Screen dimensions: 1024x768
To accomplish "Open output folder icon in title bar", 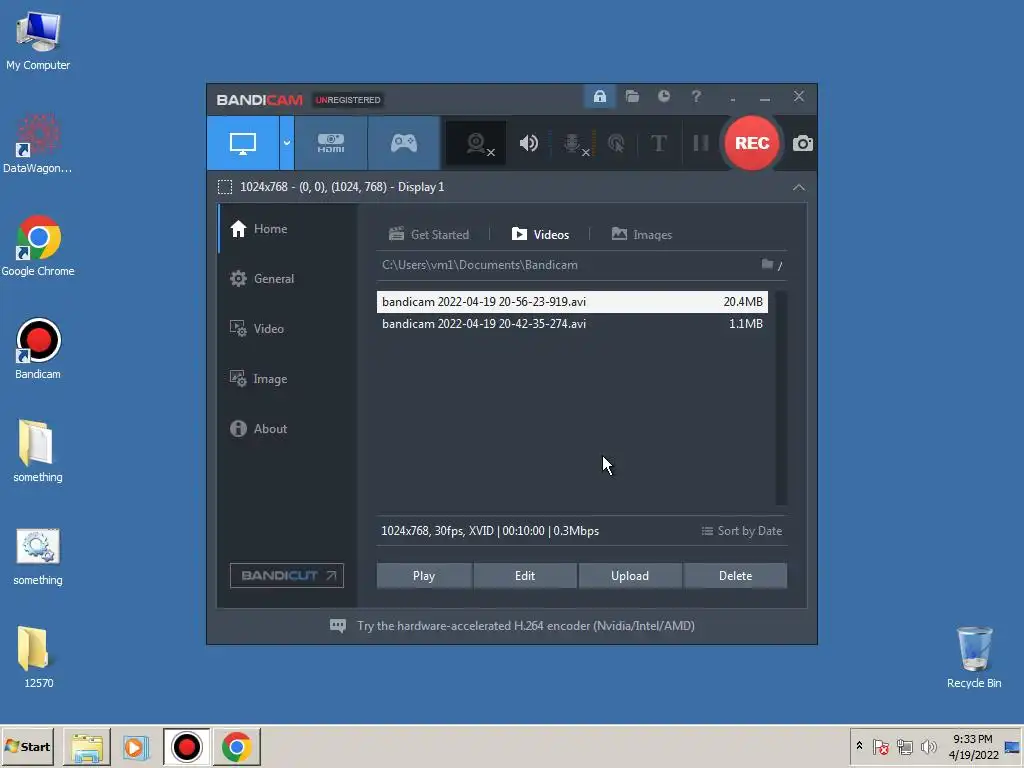I will (x=632, y=97).
